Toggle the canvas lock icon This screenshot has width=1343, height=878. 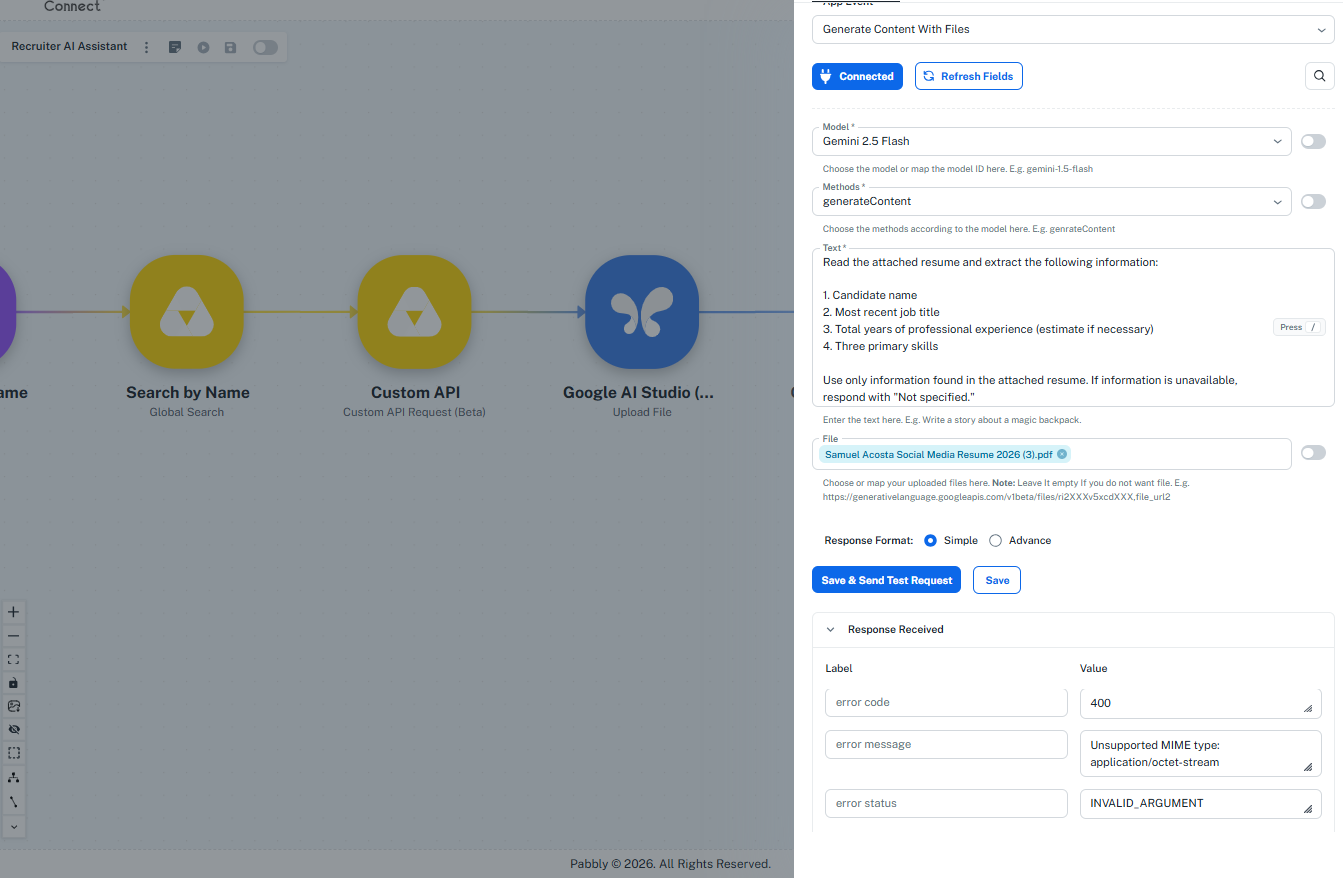(x=13, y=683)
